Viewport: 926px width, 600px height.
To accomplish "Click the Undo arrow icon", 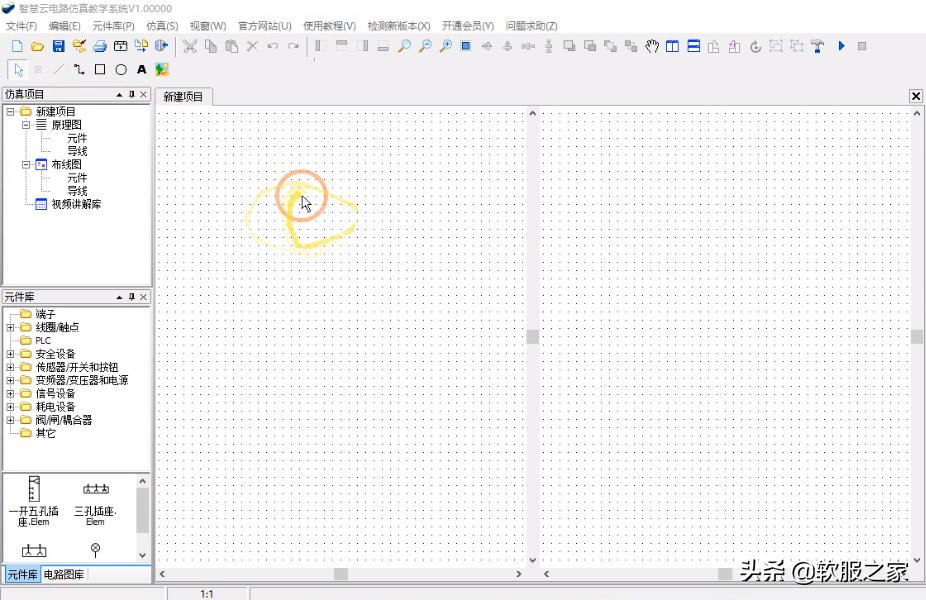I will [x=271, y=46].
